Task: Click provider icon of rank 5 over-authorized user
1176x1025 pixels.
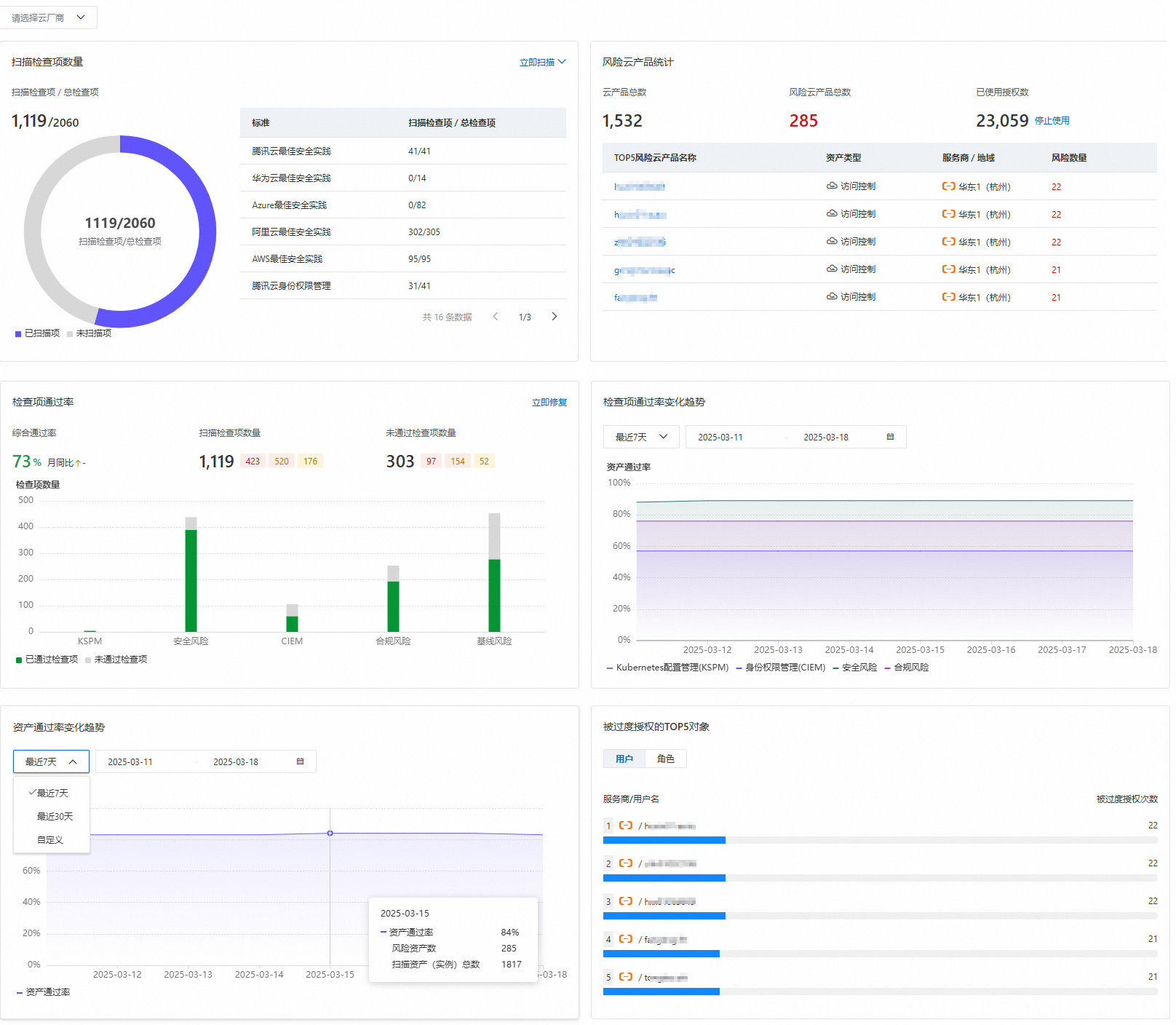Action: point(626,977)
